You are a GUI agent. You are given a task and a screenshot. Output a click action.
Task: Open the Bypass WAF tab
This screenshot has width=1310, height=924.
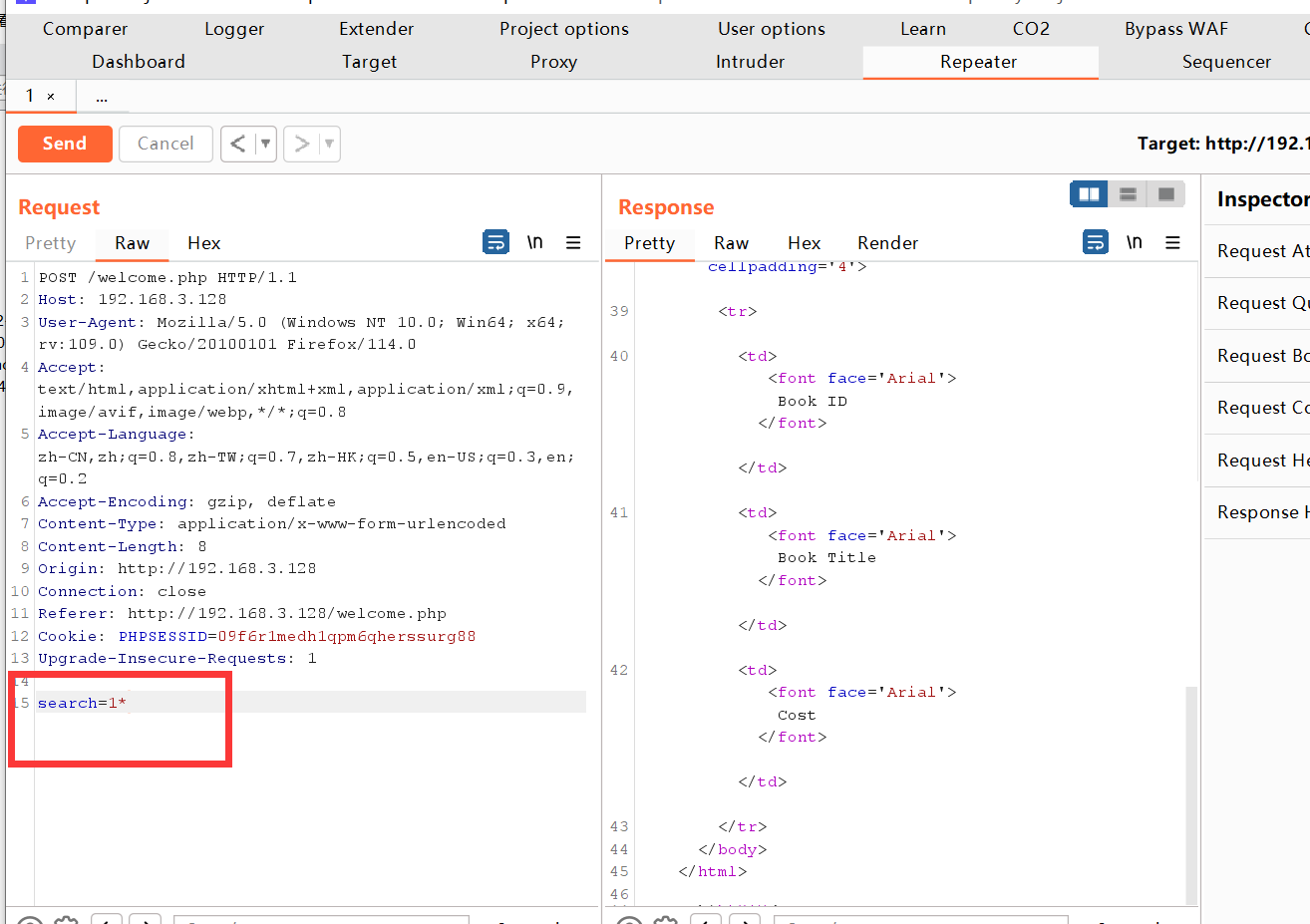[1176, 29]
